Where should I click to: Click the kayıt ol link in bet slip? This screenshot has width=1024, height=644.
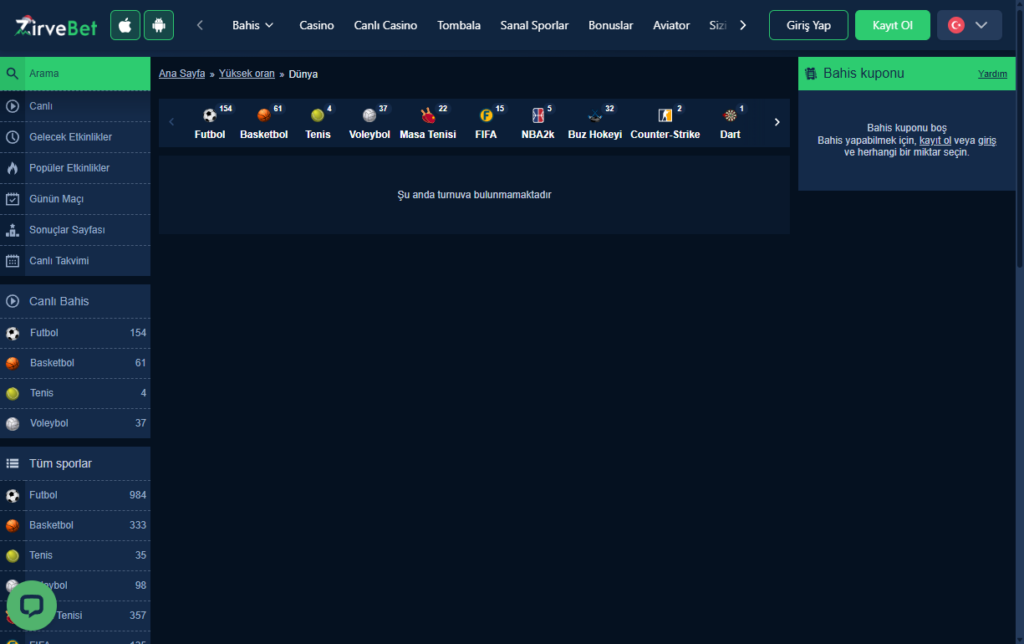coord(935,140)
